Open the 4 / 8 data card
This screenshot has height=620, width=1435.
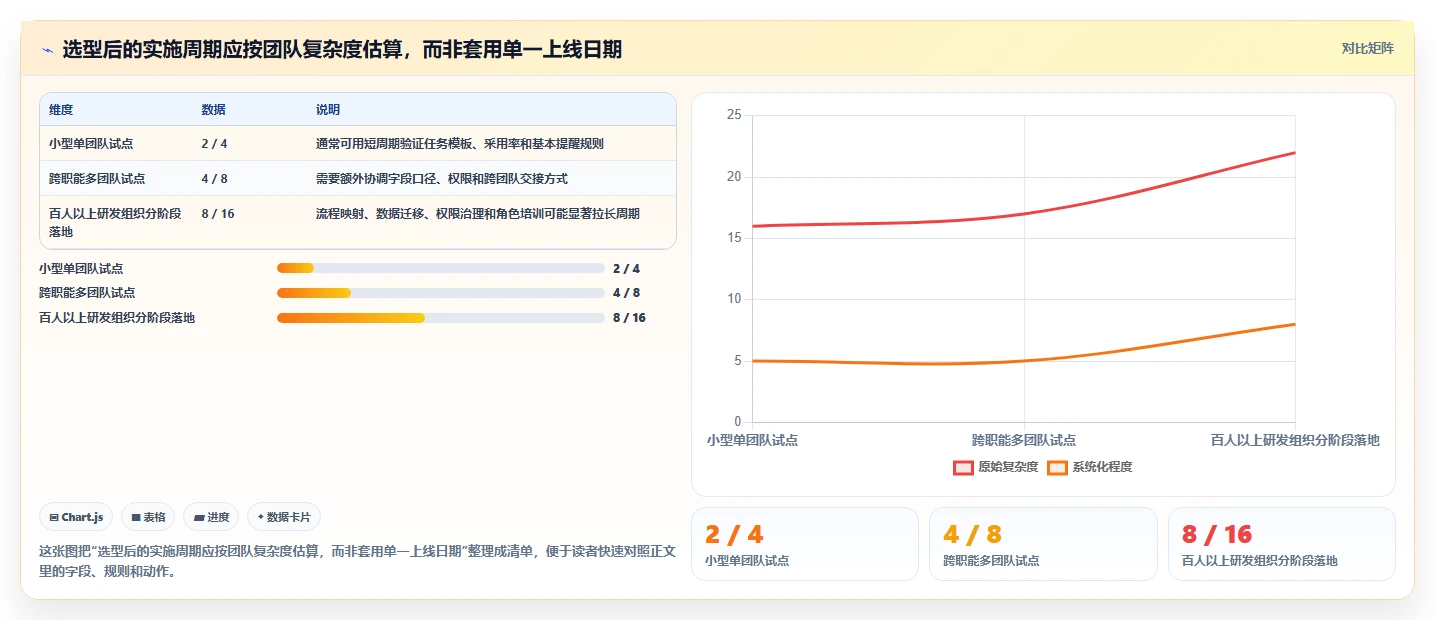tap(1043, 544)
